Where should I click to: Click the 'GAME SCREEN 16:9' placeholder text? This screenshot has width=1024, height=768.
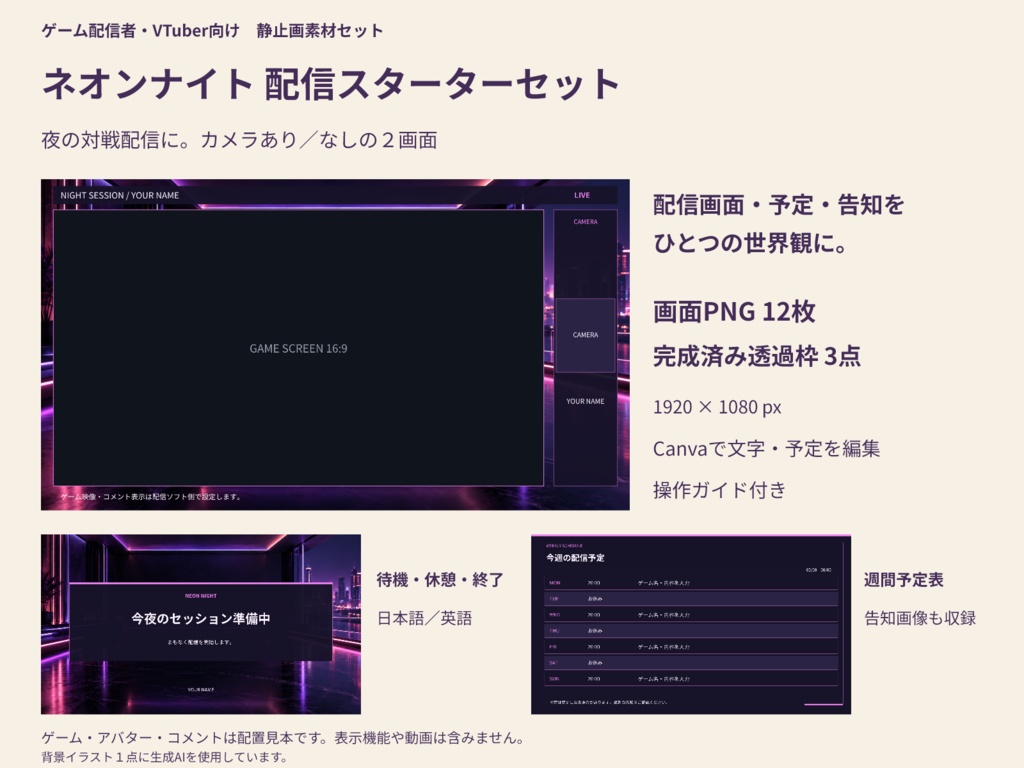pos(298,349)
